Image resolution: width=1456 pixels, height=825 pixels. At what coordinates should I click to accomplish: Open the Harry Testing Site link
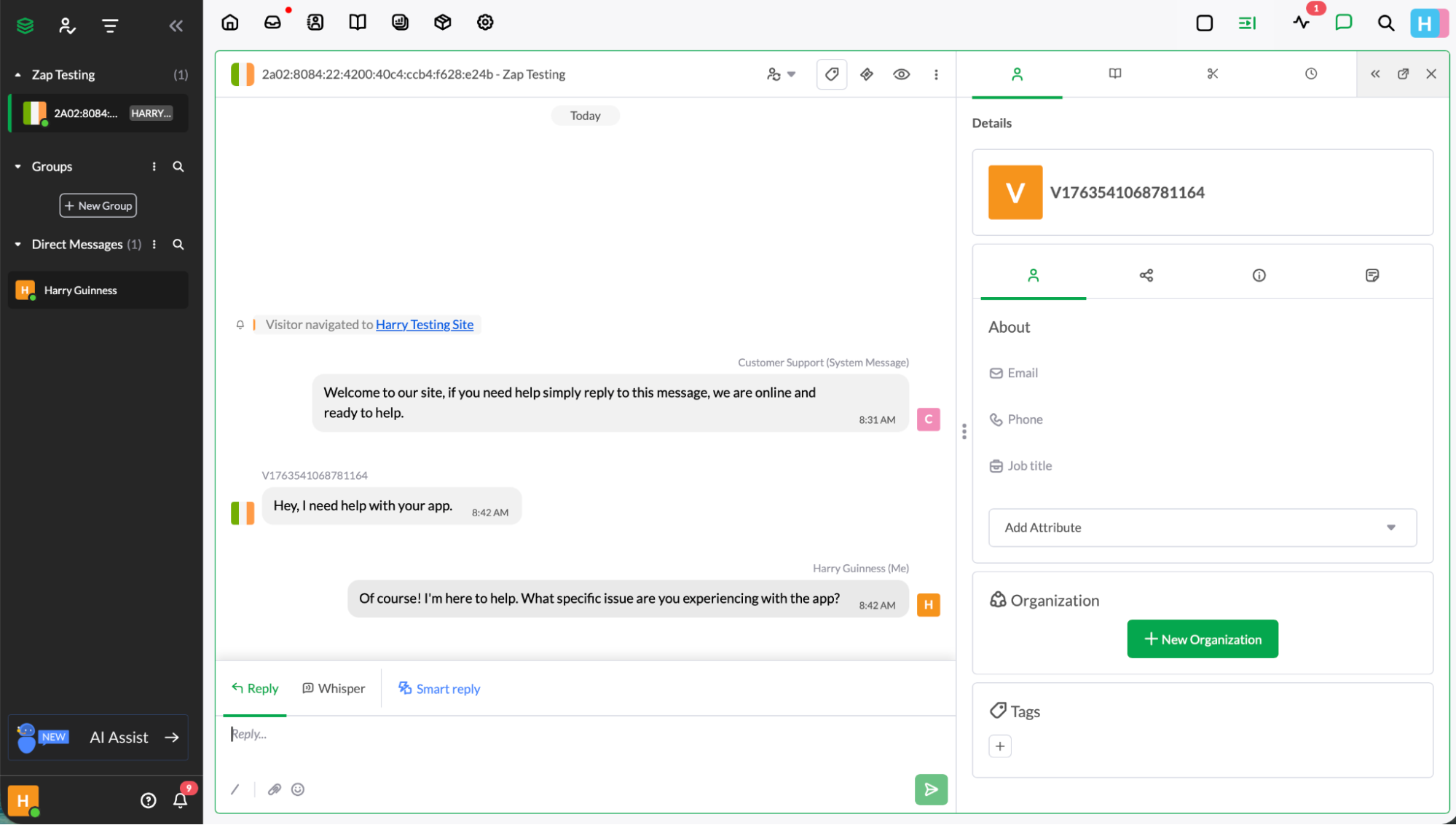tap(425, 324)
